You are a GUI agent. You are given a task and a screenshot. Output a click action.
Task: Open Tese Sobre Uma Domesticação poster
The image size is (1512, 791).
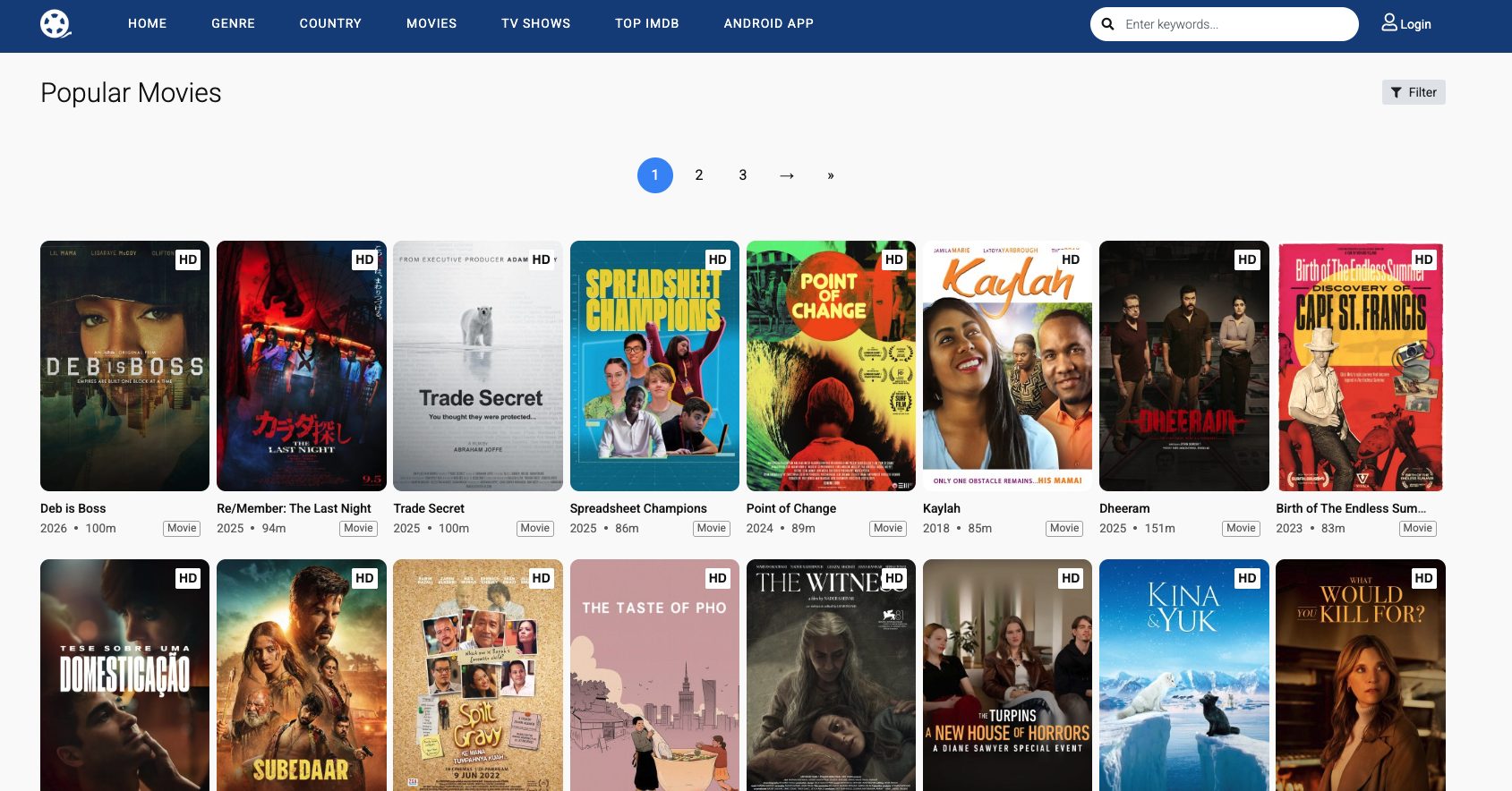tap(124, 676)
